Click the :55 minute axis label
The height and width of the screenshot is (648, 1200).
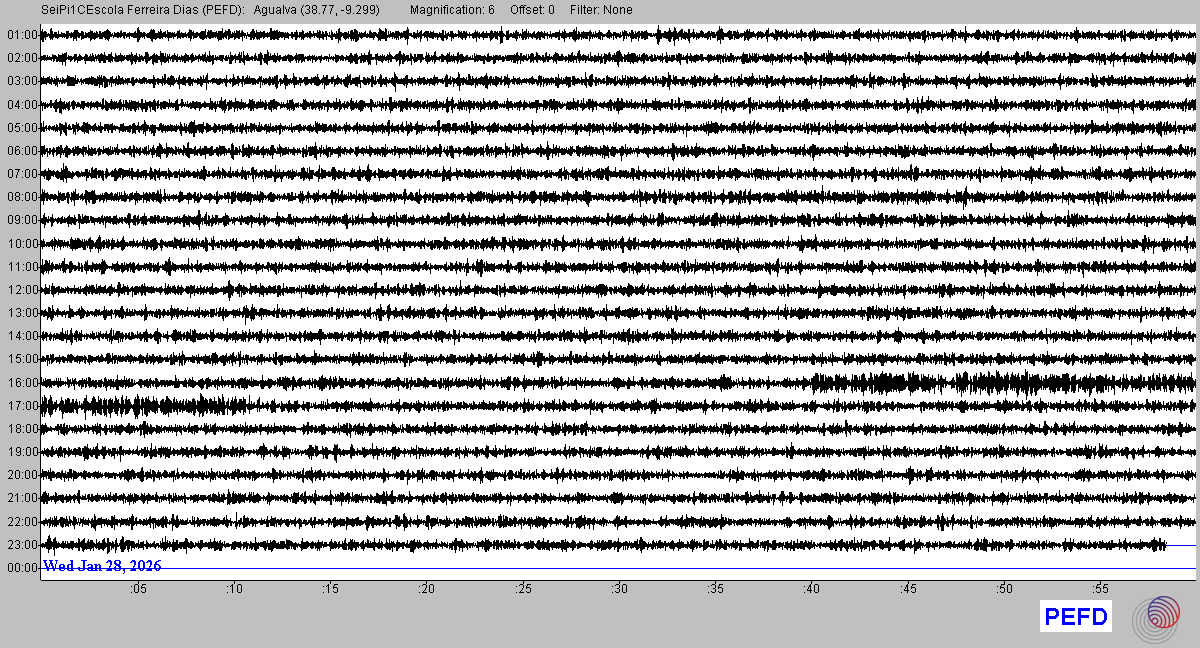click(1100, 589)
